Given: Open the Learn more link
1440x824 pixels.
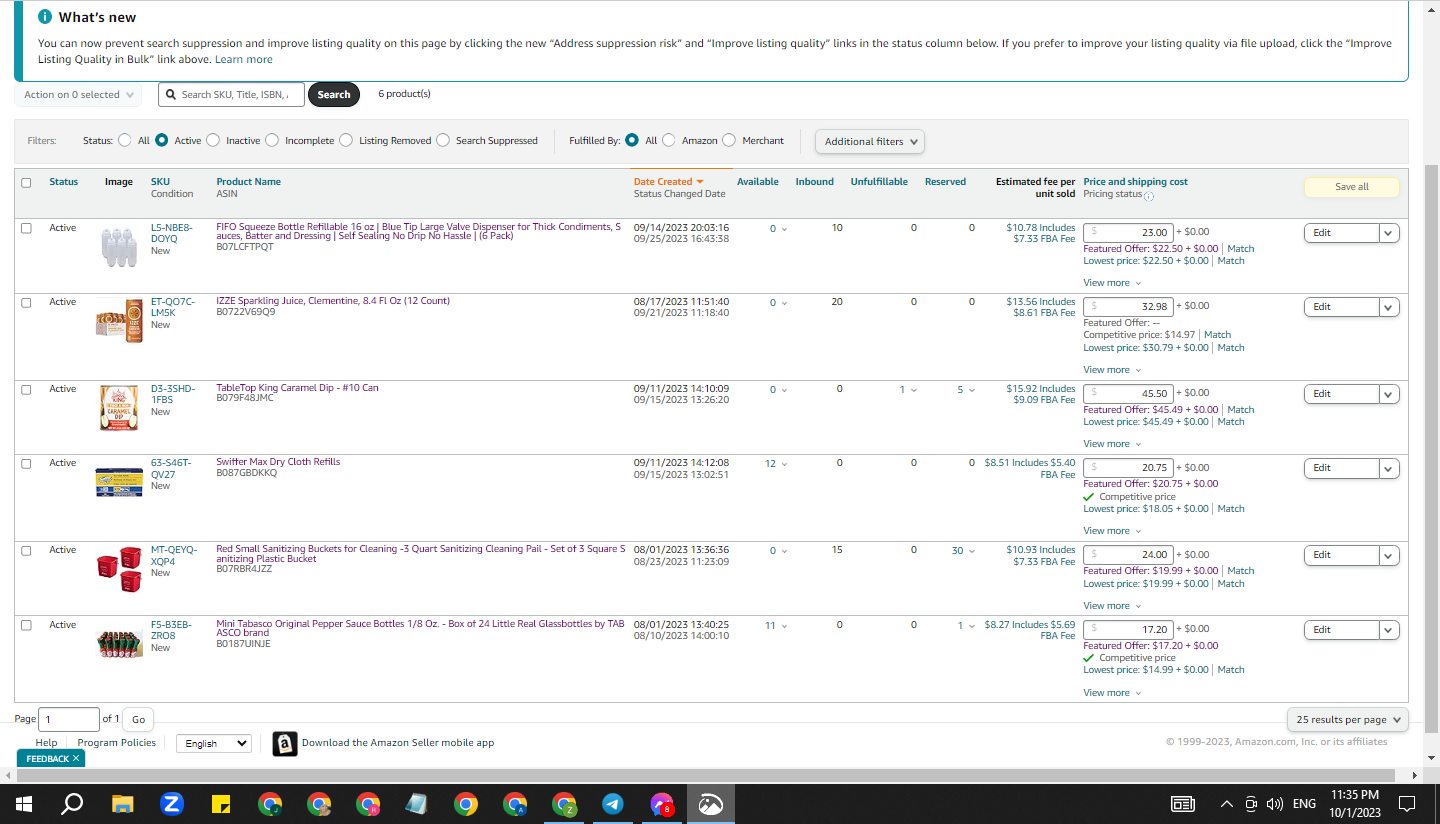Looking at the screenshot, I should point(244,60).
